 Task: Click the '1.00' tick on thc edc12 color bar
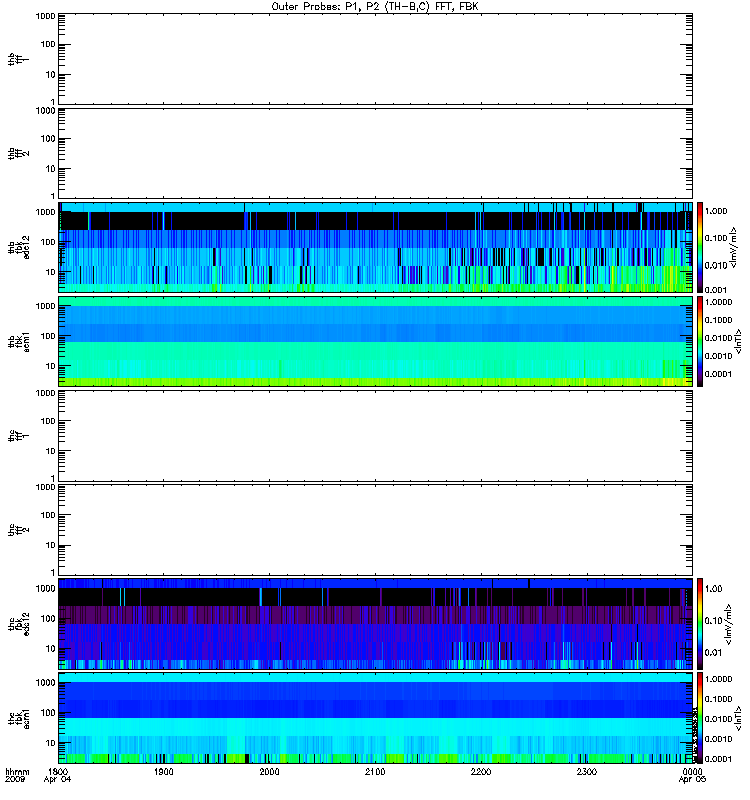click(x=714, y=589)
